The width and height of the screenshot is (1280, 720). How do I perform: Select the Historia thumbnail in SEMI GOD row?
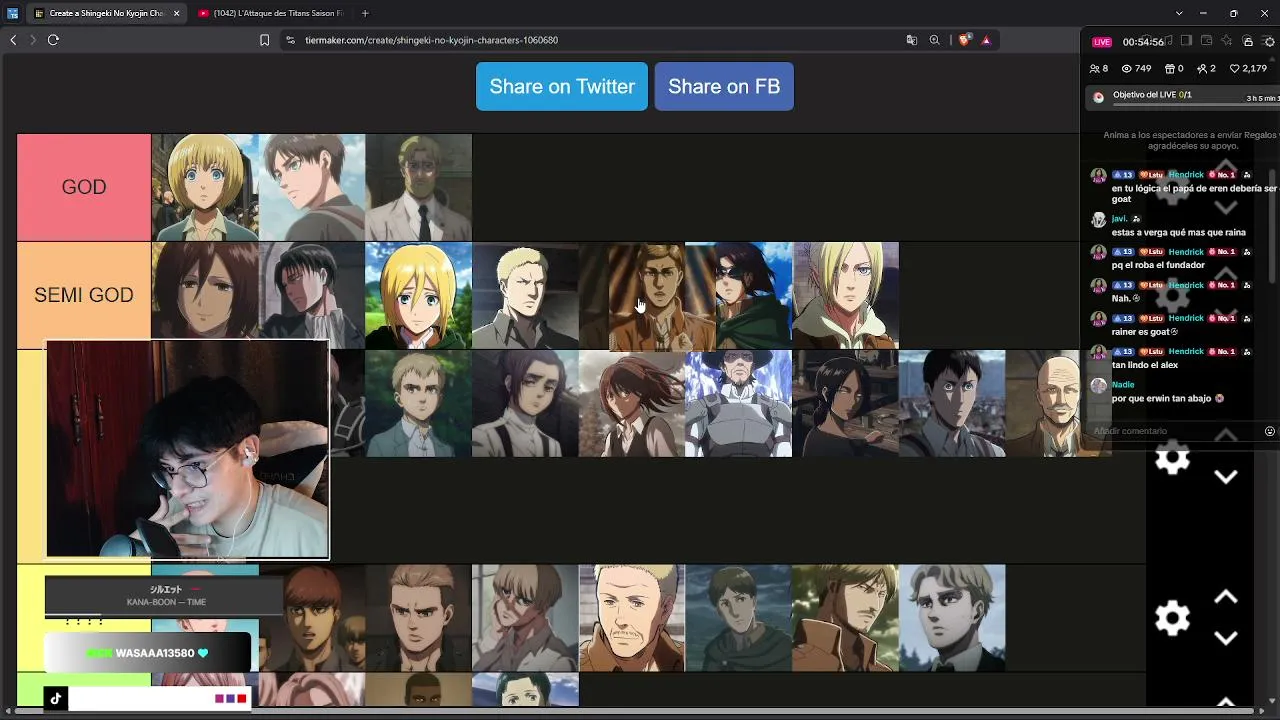coord(419,295)
